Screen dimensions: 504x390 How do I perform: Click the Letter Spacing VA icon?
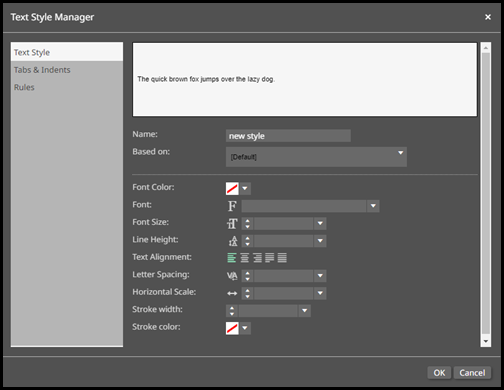[232, 276]
